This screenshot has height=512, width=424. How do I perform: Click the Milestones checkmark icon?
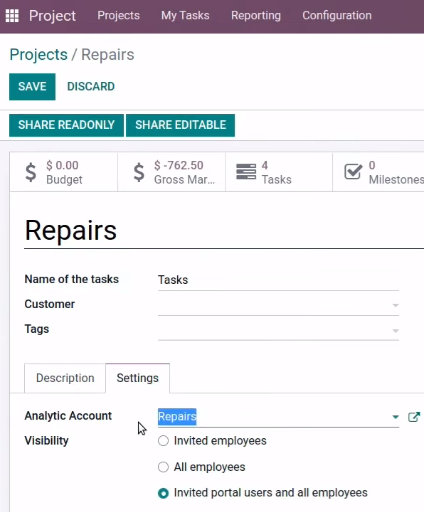pos(353,172)
